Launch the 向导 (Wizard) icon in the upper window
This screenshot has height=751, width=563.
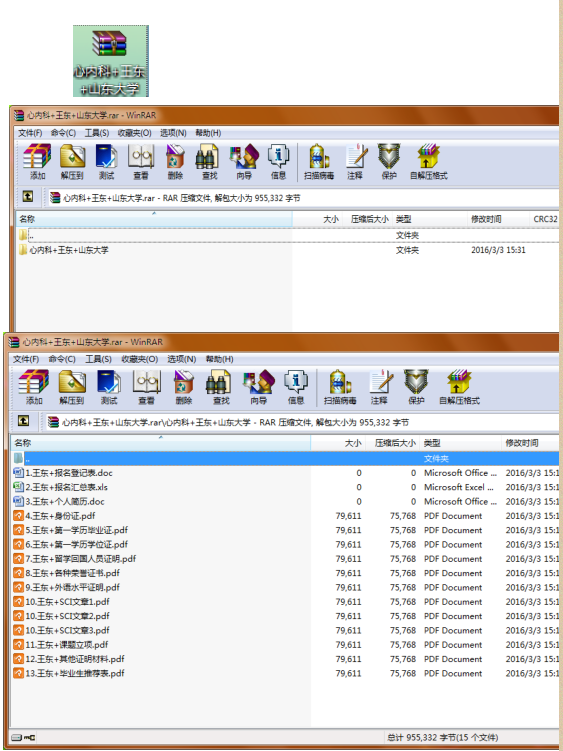[x=244, y=161]
